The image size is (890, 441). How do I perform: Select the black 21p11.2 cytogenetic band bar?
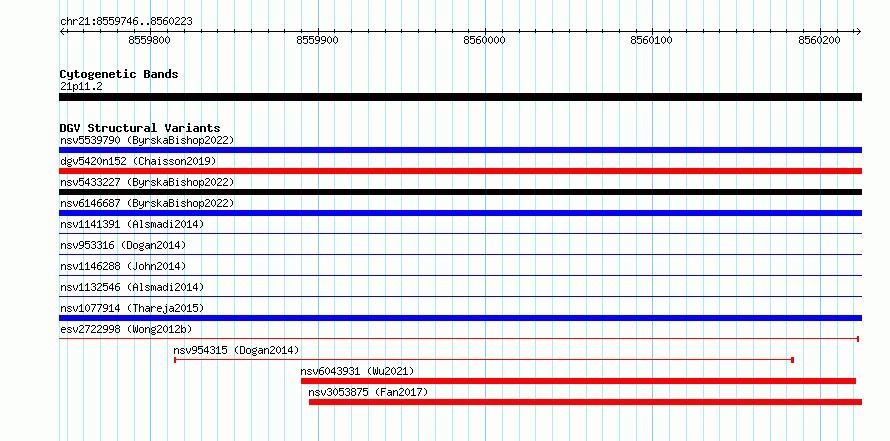[460, 97]
